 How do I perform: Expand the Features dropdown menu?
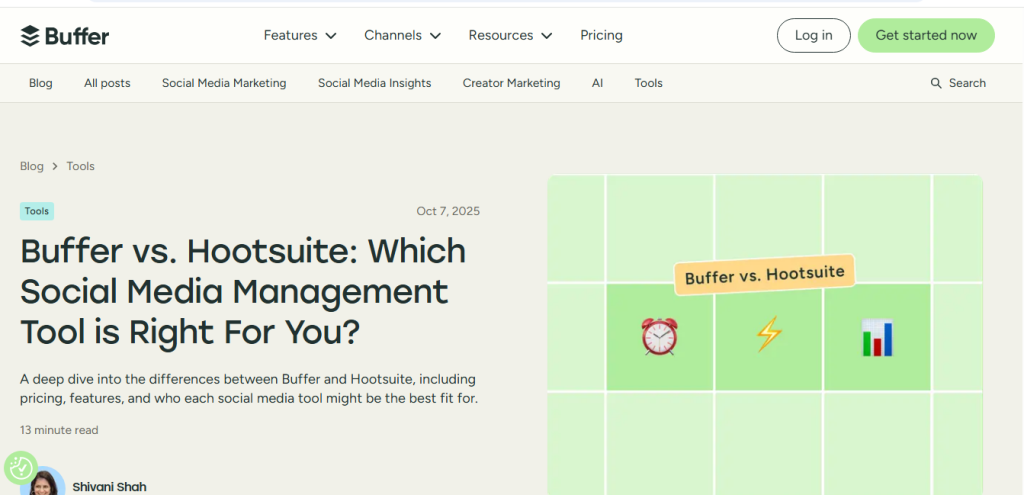(x=300, y=35)
